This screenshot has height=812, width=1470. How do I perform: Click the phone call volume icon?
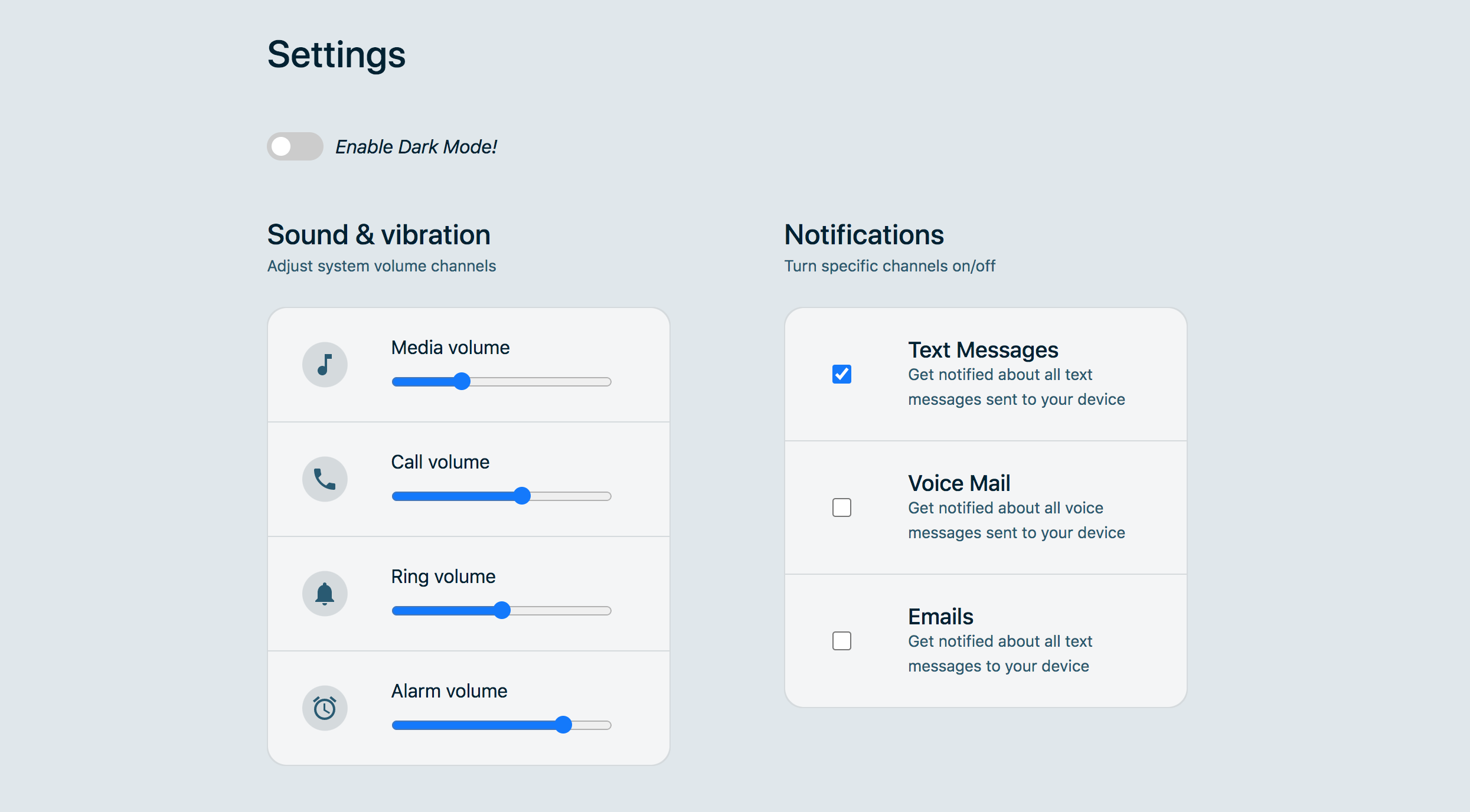tap(325, 479)
